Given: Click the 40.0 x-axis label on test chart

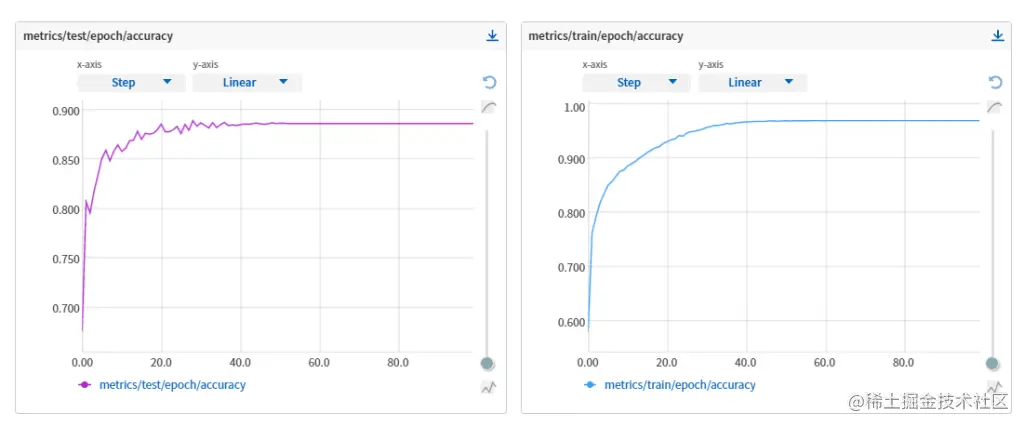Looking at the screenshot, I should point(240,362).
